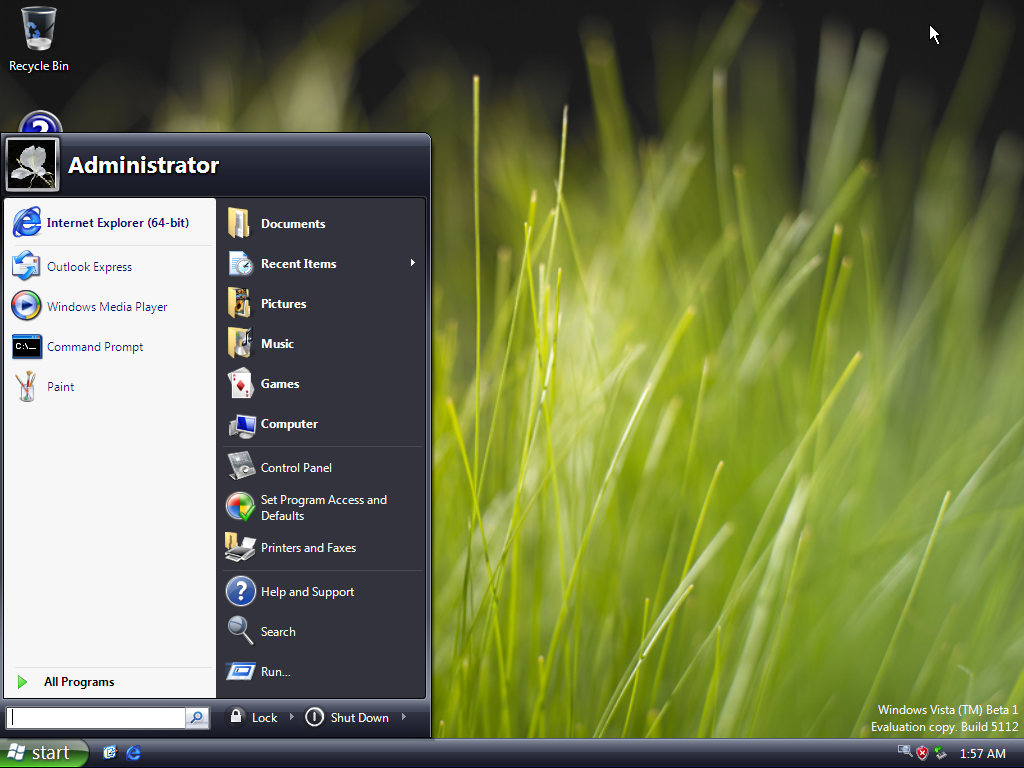
Task: Open Control Panel
Action: pos(295,467)
